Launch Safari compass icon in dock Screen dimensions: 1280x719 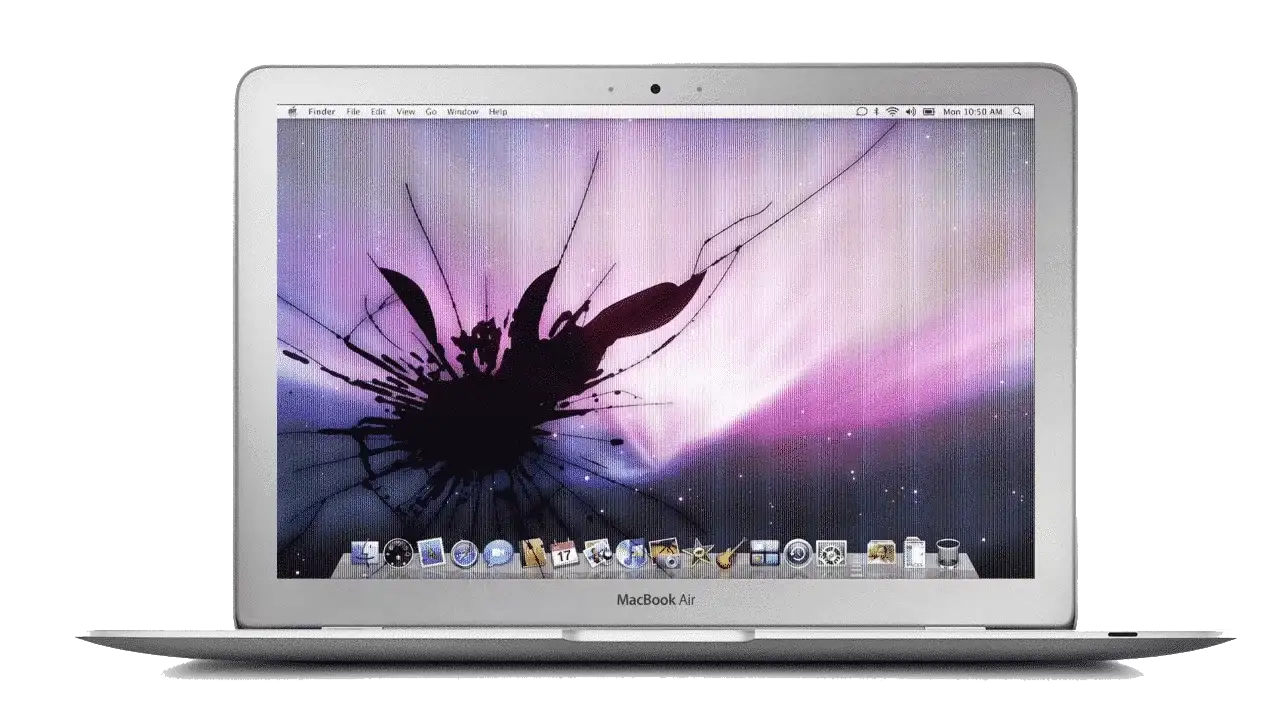464,553
